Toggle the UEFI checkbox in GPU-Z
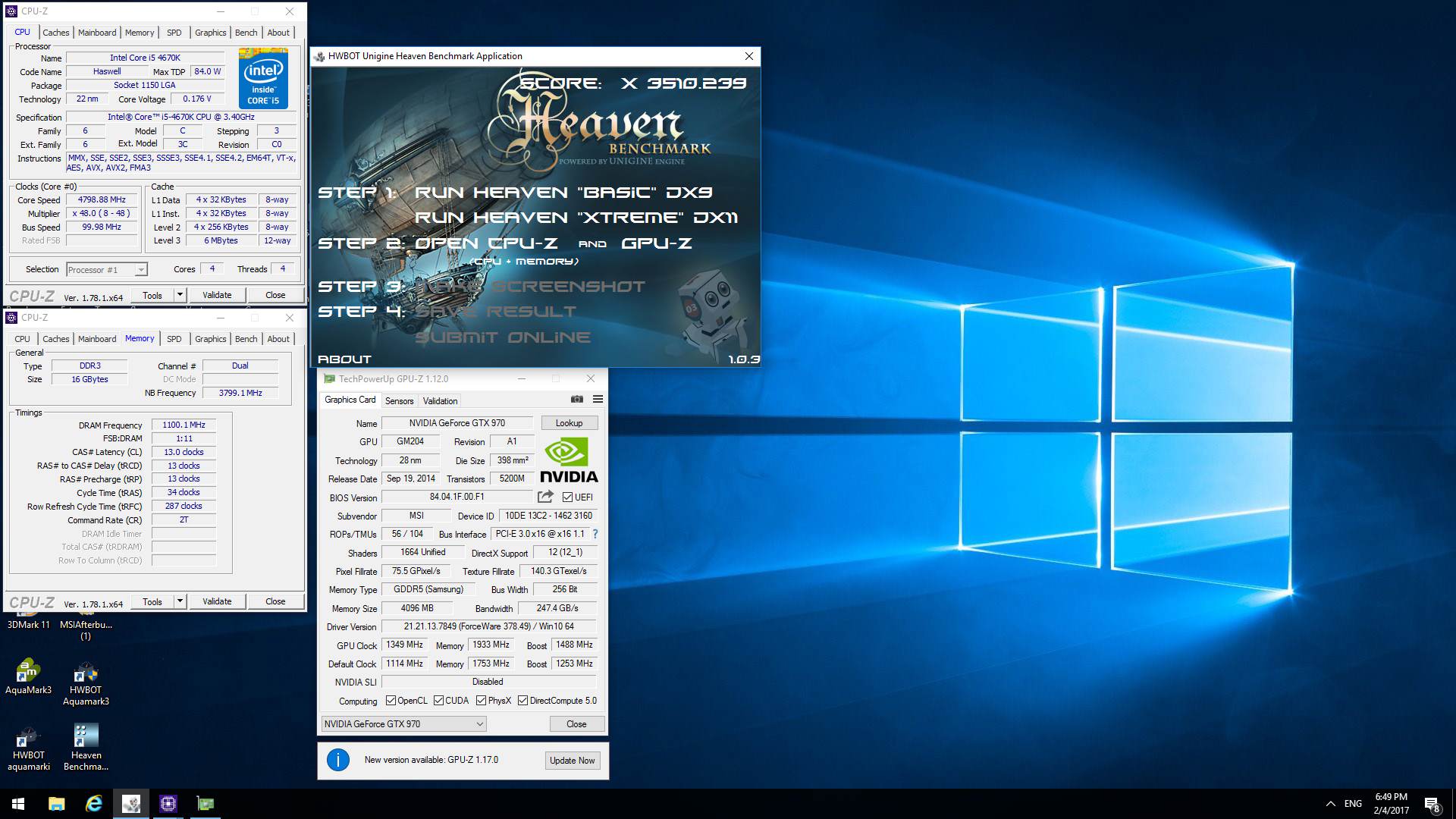 click(567, 497)
